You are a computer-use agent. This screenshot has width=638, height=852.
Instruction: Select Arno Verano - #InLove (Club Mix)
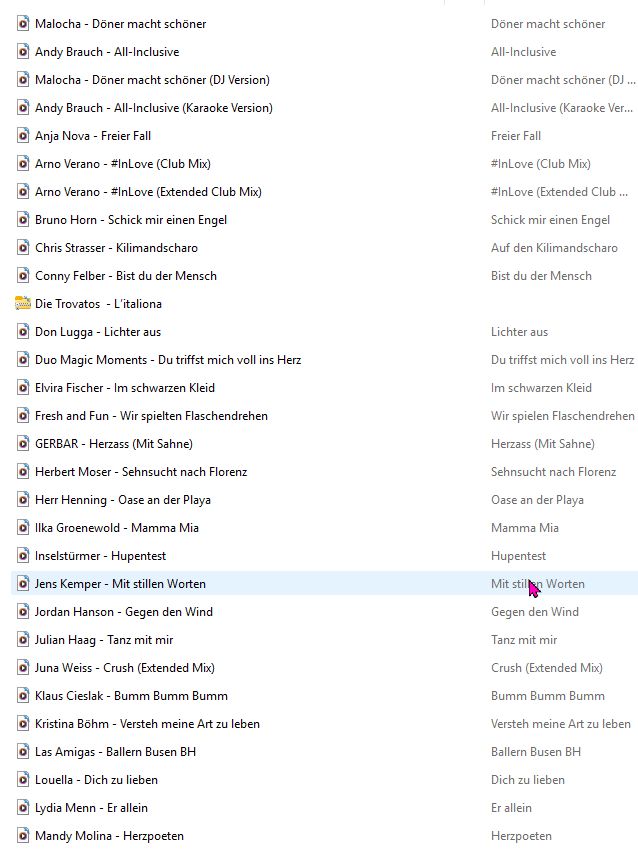[122, 163]
